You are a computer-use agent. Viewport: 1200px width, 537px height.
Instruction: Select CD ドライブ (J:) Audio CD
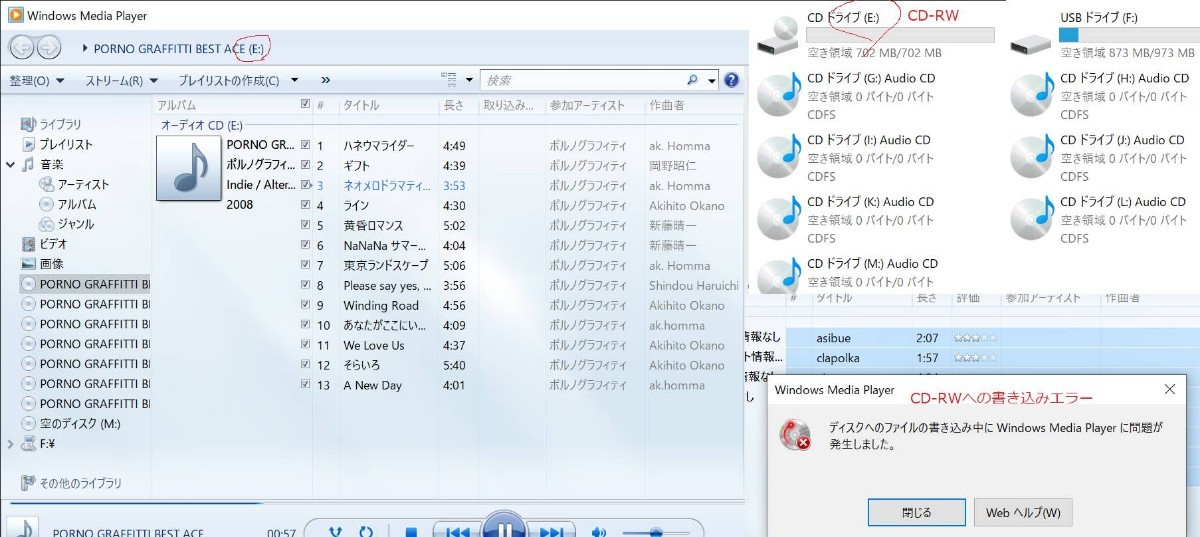pos(1098,158)
